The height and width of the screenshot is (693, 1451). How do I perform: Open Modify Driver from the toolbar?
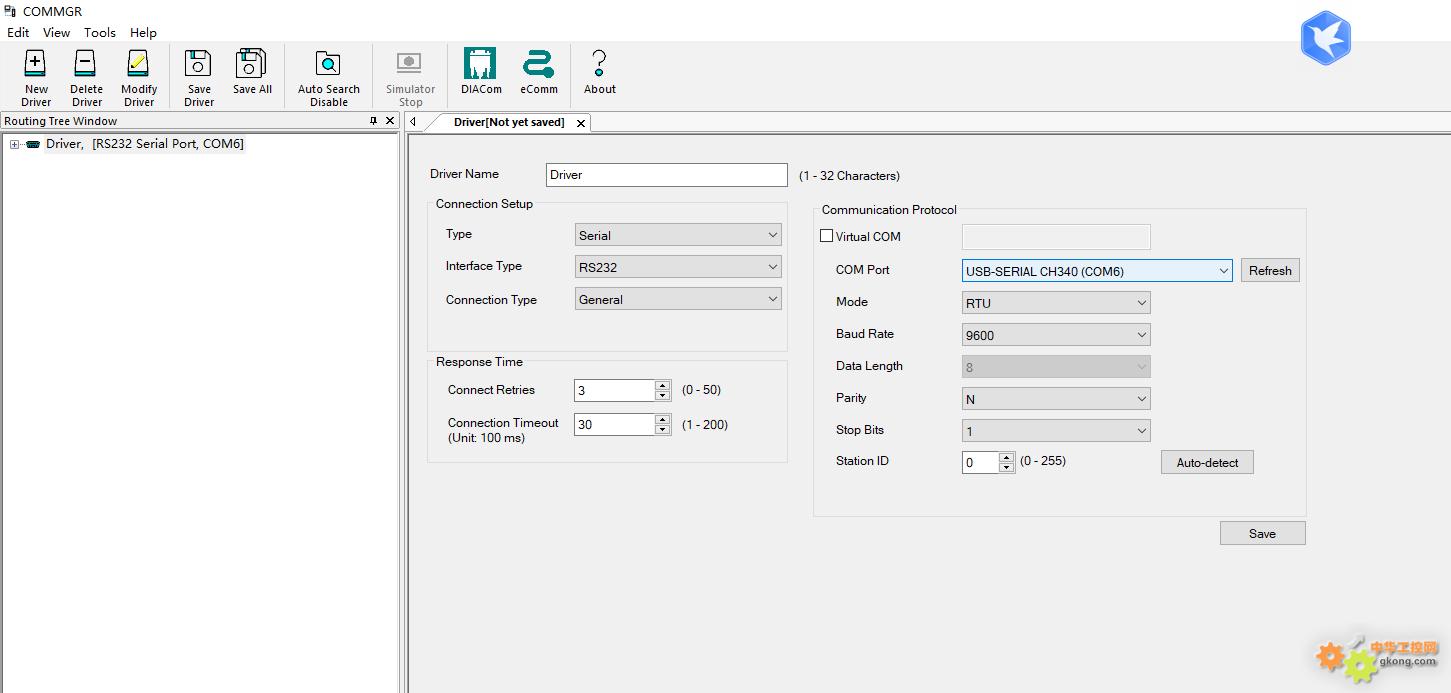(138, 65)
